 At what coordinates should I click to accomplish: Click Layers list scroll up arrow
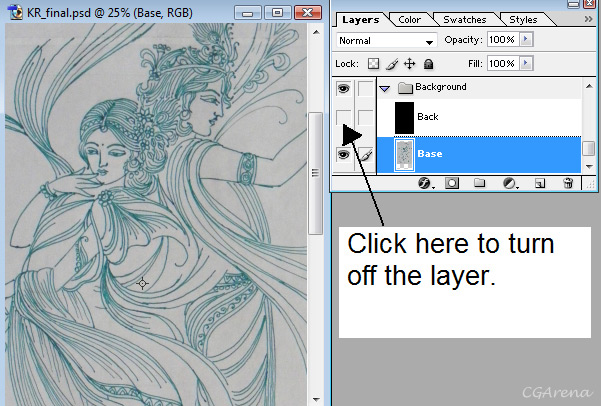point(589,87)
